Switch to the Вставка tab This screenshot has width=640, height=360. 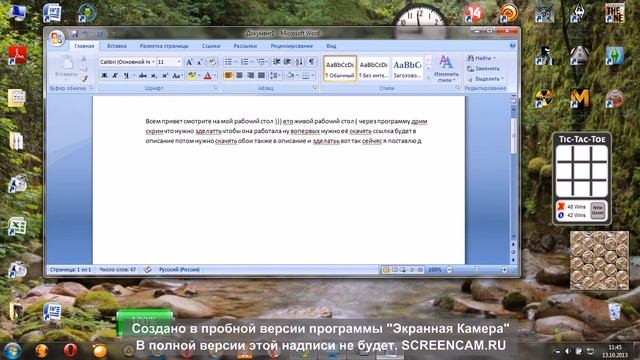[x=117, y=46]
